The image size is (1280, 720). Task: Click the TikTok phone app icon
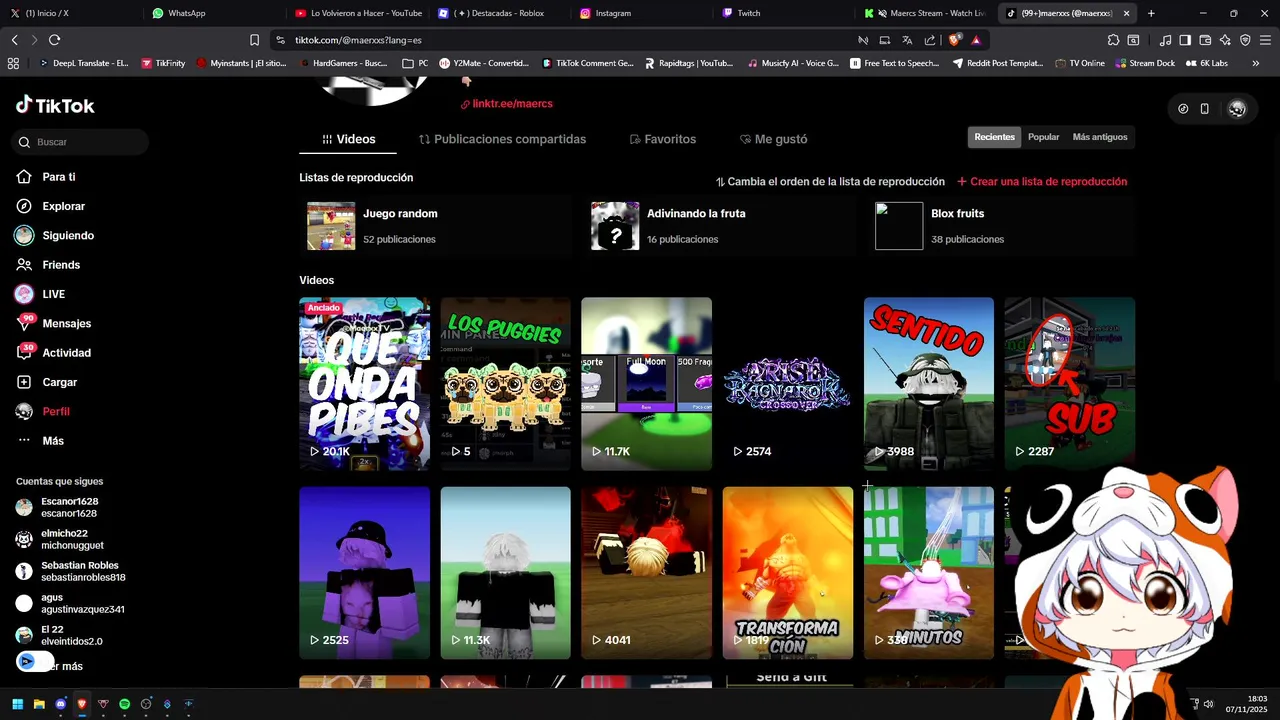coord(1204,109)
